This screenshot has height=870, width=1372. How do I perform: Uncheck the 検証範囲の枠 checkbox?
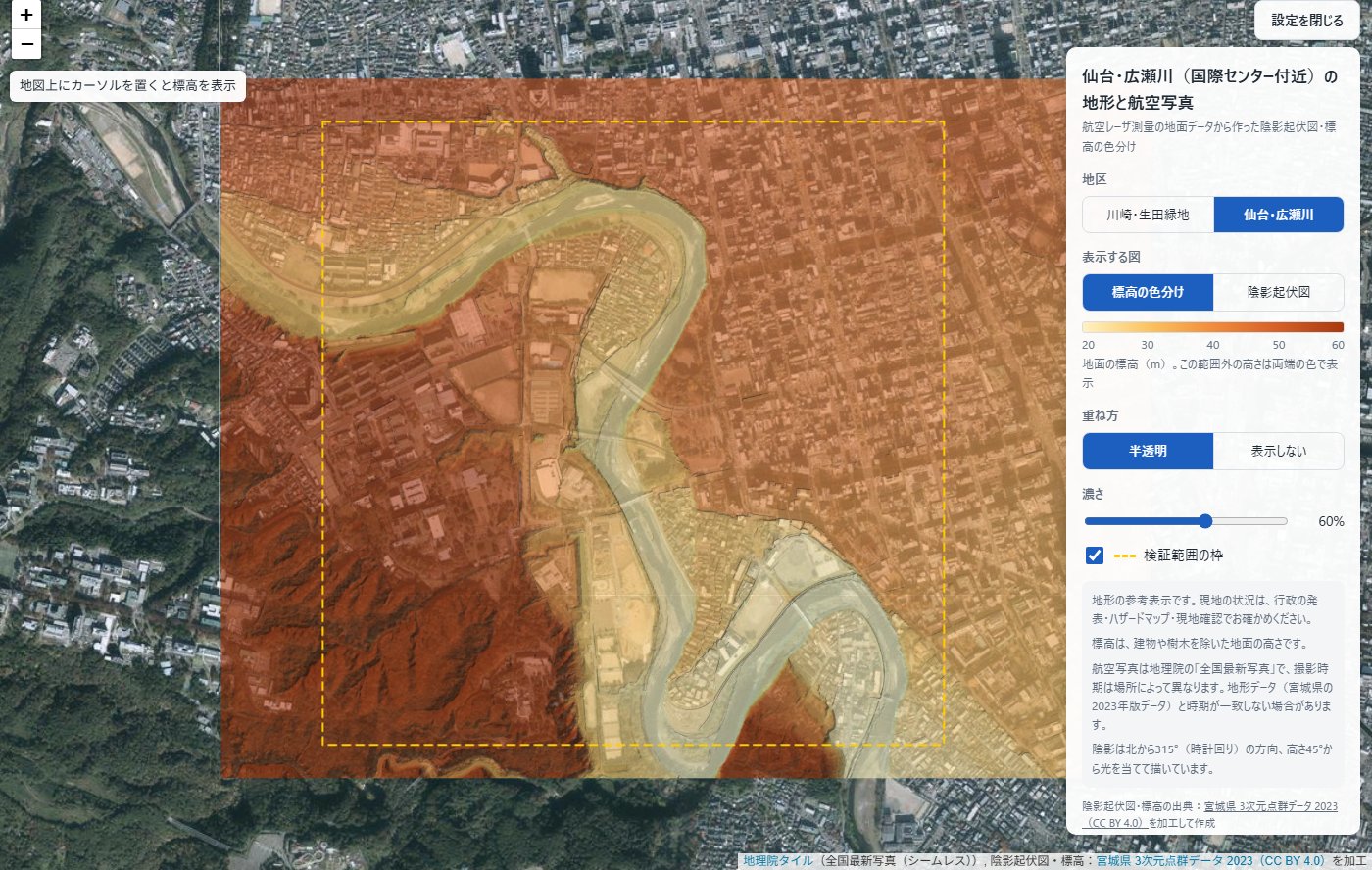[x=1095, y=556]
